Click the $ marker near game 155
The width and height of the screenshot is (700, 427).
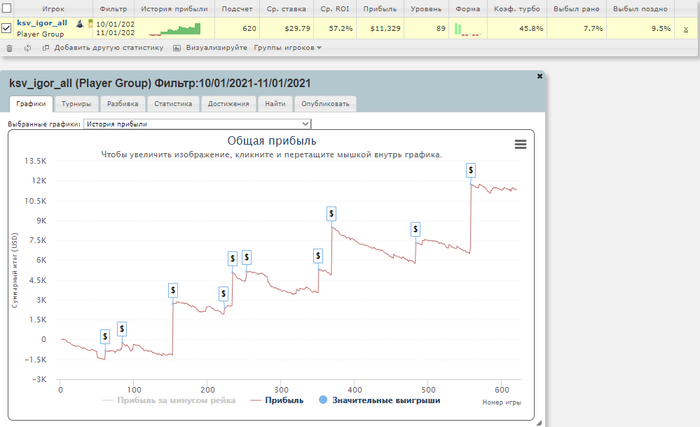[x=173, y=291]
